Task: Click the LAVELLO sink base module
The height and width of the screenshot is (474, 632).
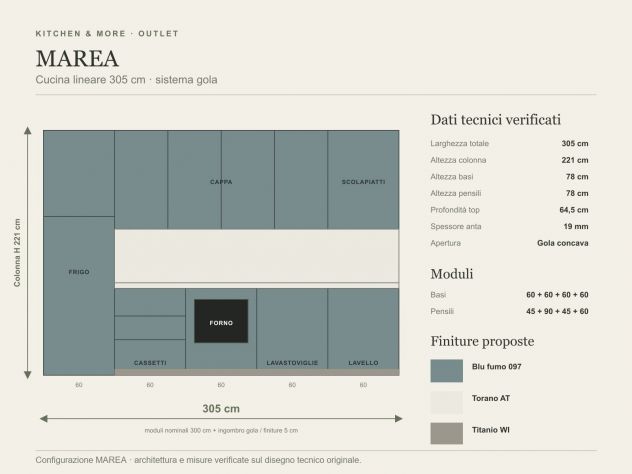Action: click(364, 328)
